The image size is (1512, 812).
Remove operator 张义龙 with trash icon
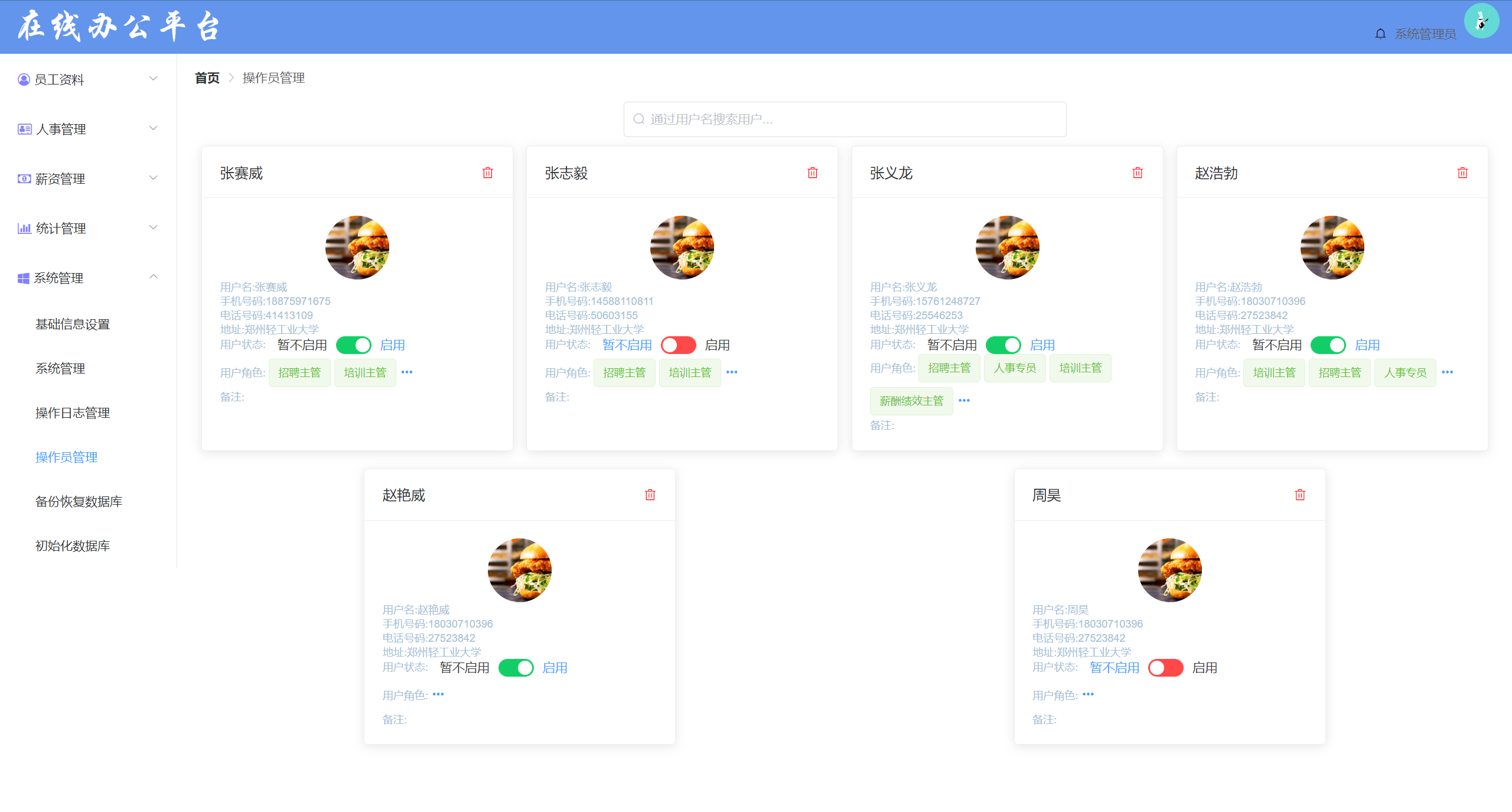[x=1137, y=173]
